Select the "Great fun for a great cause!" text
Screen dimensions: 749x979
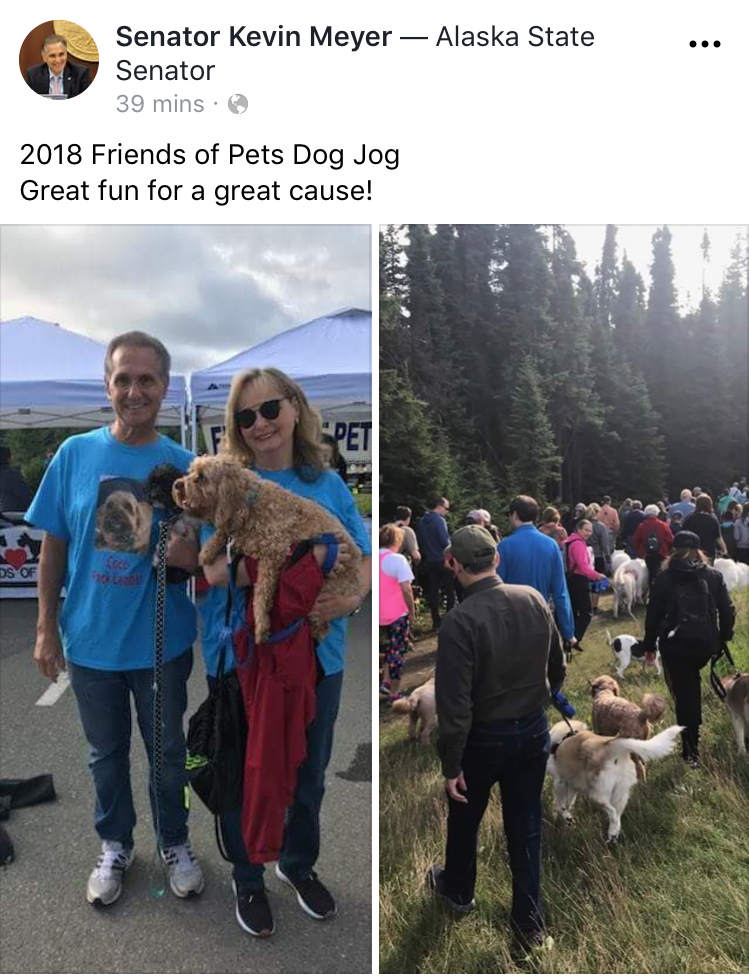(196, 190)
